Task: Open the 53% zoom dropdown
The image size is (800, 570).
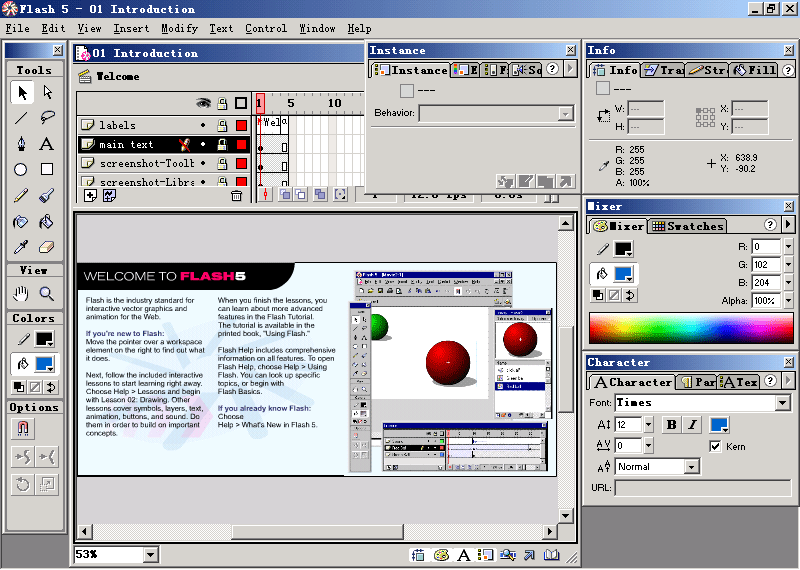Action: [x=151, y=555]
